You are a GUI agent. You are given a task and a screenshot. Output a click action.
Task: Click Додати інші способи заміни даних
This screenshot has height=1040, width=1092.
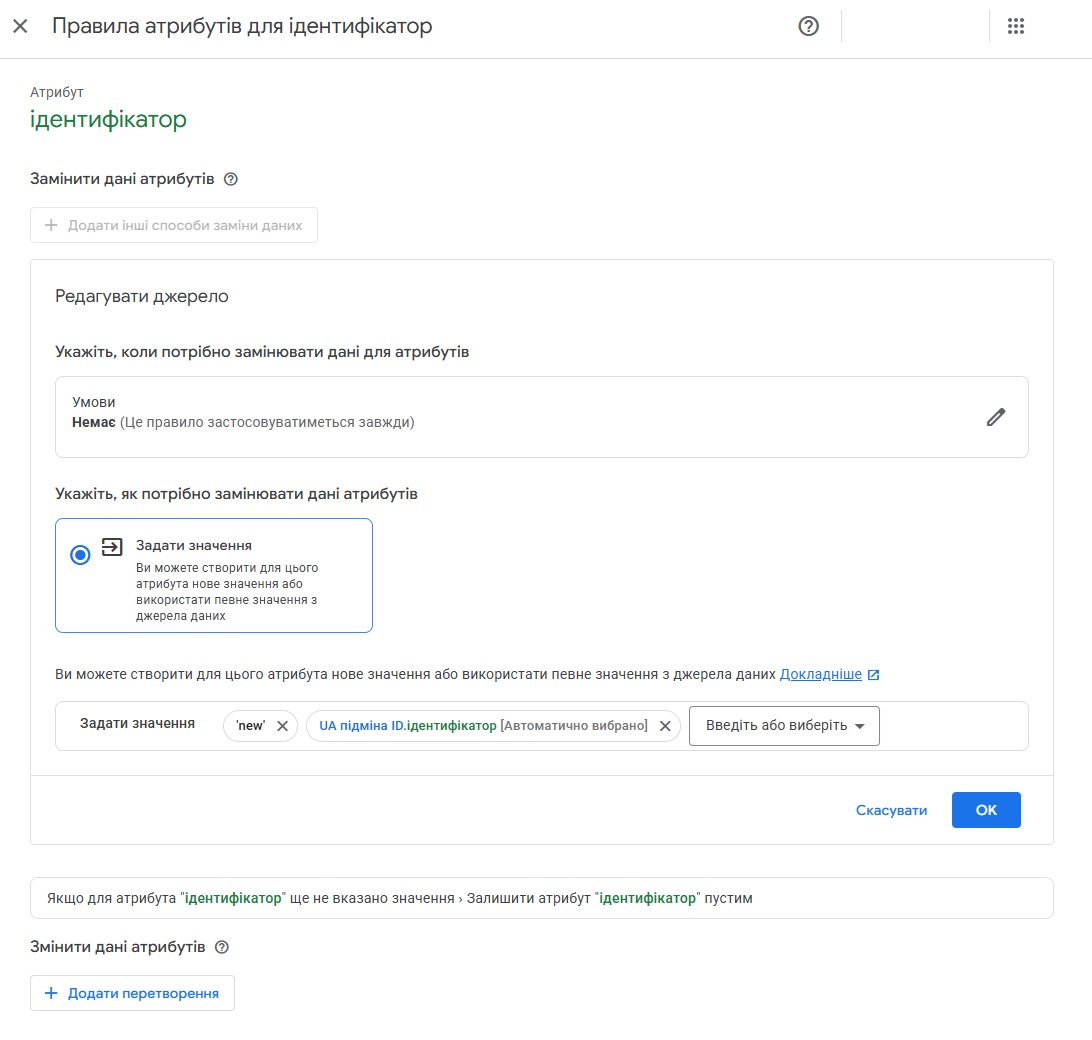click(174, 225)
